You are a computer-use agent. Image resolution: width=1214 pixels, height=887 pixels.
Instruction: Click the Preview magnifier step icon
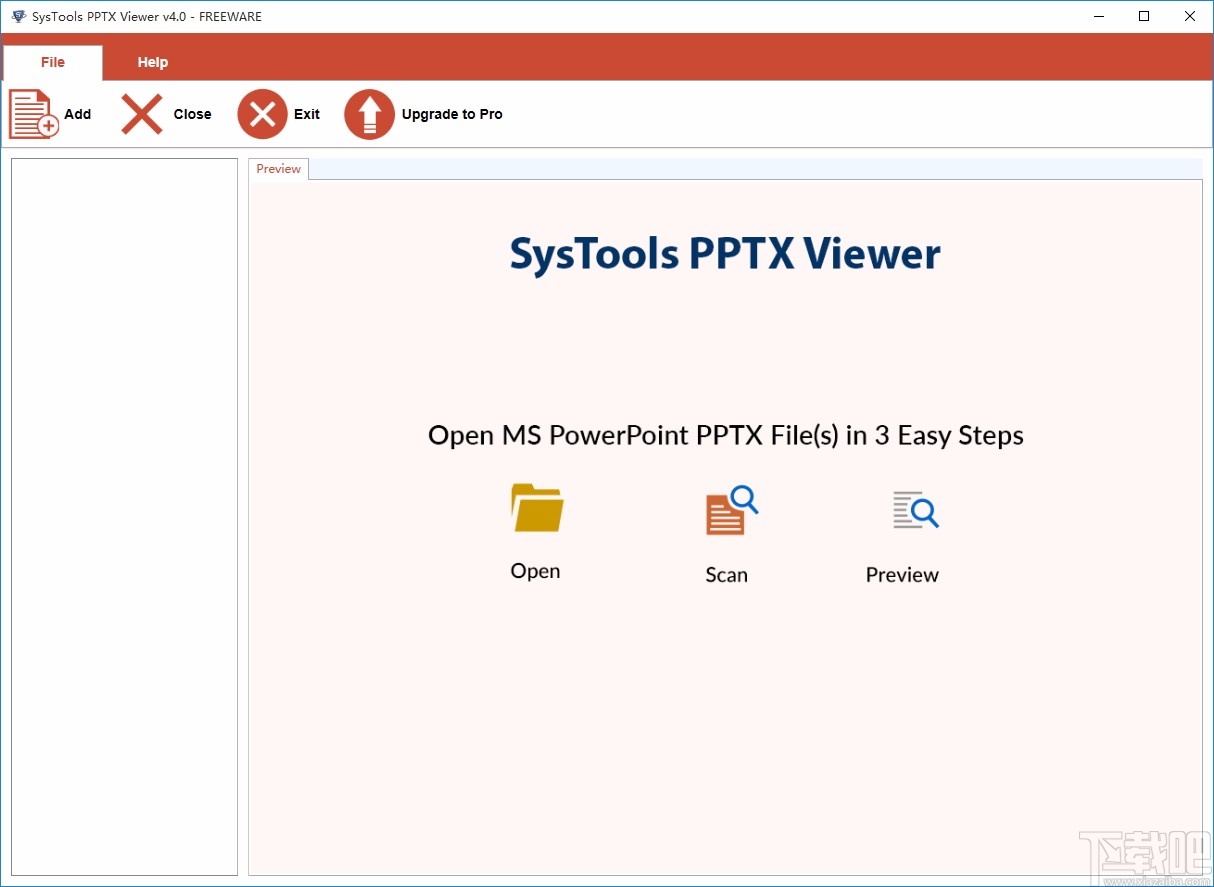point(913,510)
